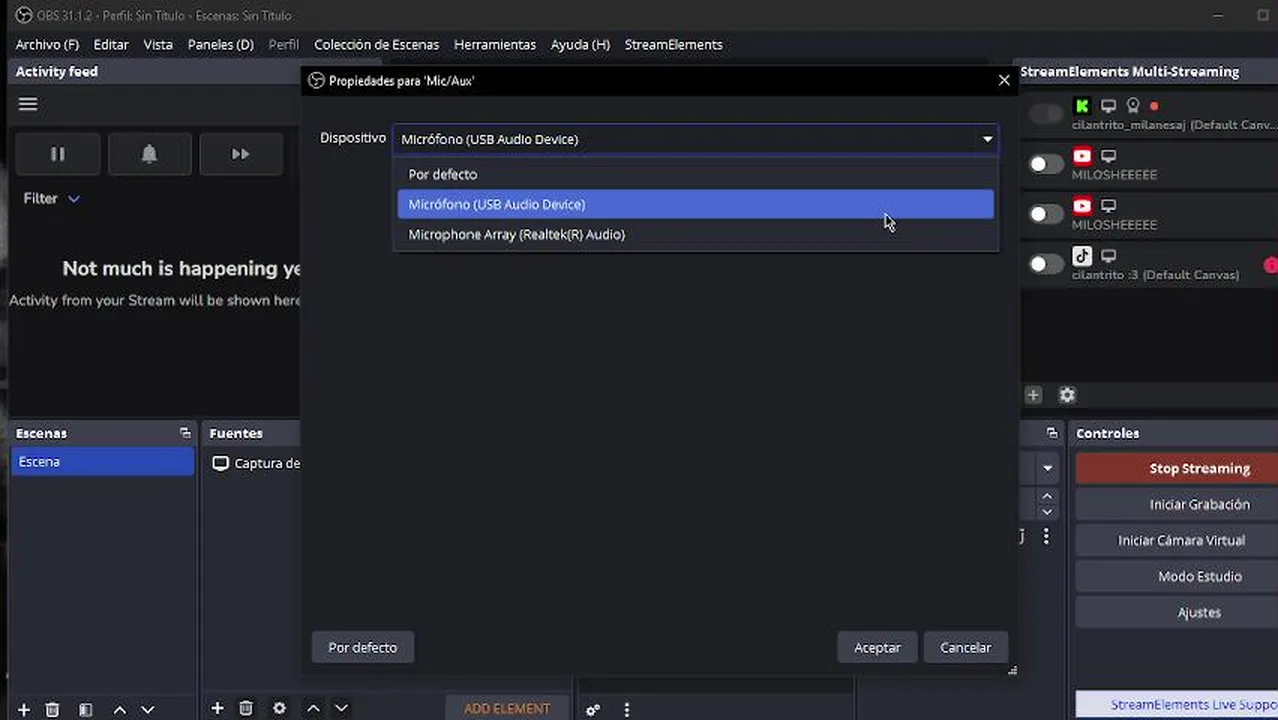The width and height of the screenshot is (1278, 720).
Task: Enable the TikTok cilantrito :3 output
Action: point(1046,264)
